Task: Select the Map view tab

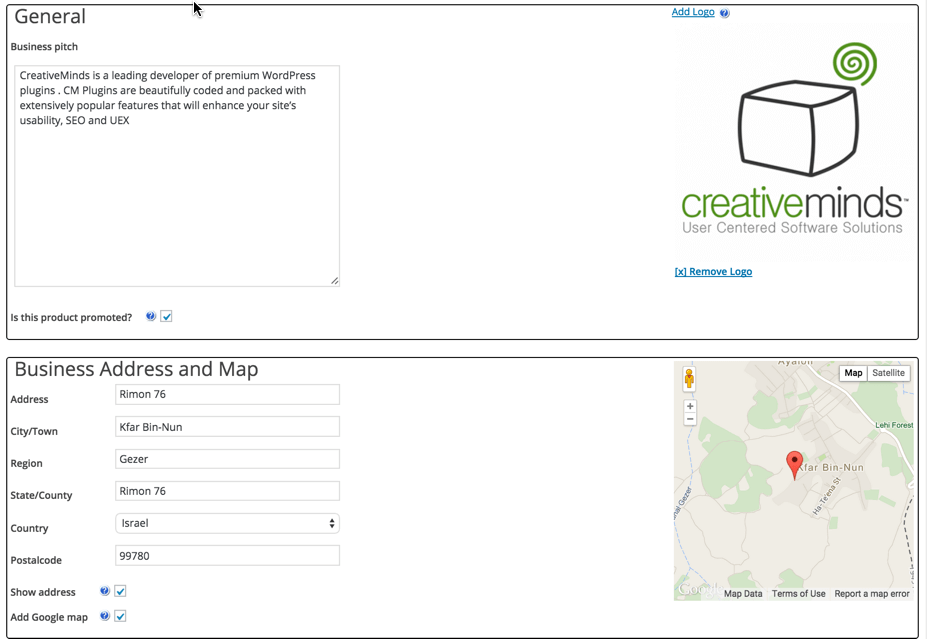Action: point(853,373)
